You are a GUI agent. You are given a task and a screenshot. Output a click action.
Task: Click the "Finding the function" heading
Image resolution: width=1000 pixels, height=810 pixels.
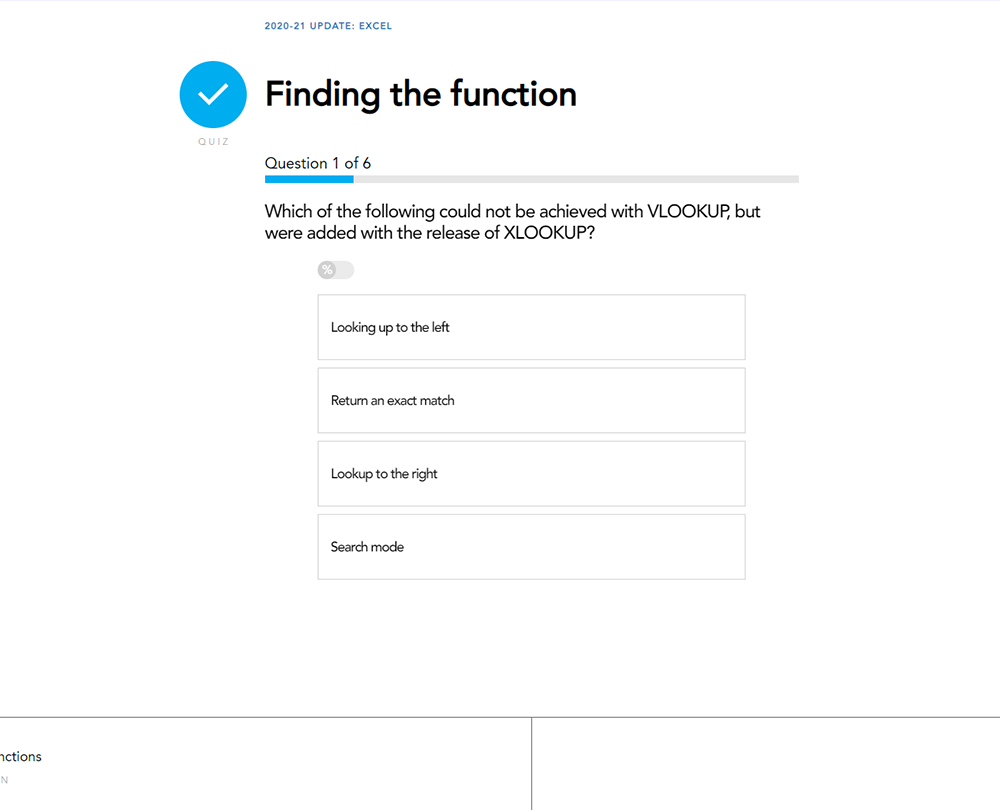tap(420, 94)
